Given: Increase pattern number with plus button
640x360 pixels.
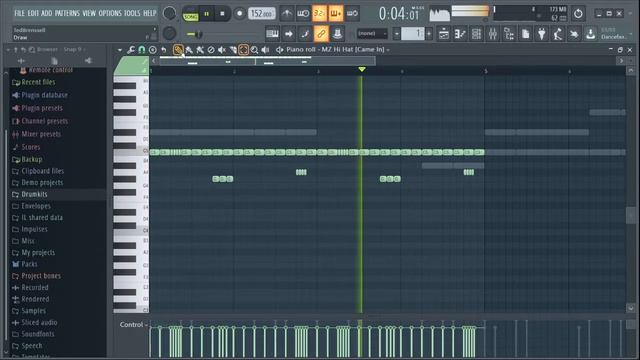Looking at the screenshot, I should coord(429,34).
